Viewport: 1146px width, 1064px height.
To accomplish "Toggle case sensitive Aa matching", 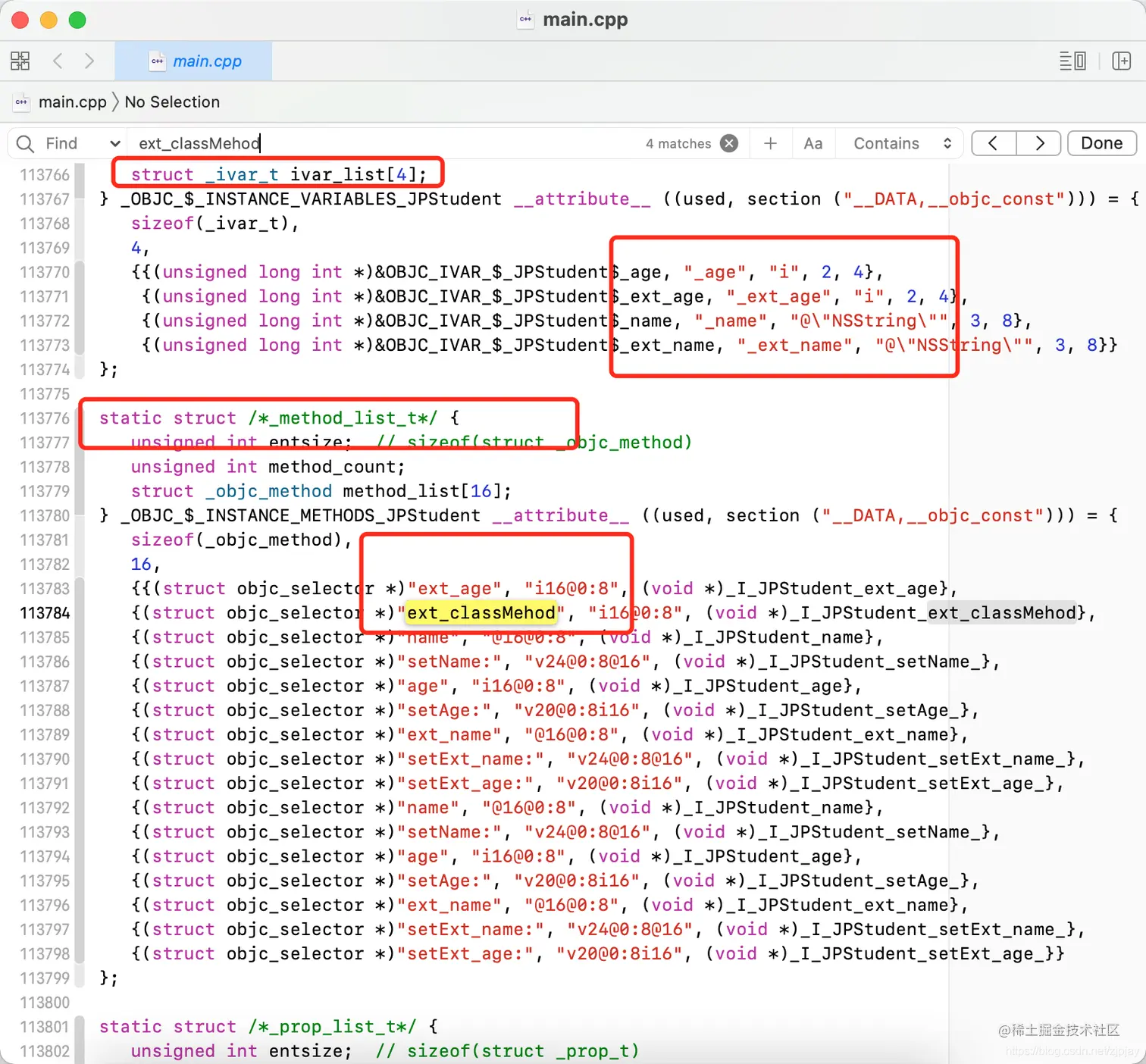I will pos(813,143).
